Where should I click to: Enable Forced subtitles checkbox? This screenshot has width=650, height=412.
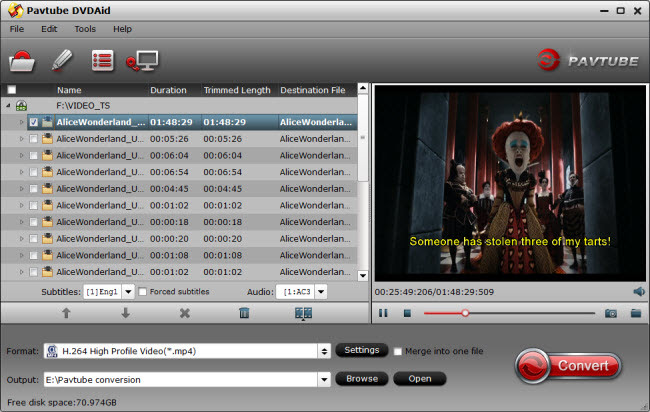tap(143, 292)
